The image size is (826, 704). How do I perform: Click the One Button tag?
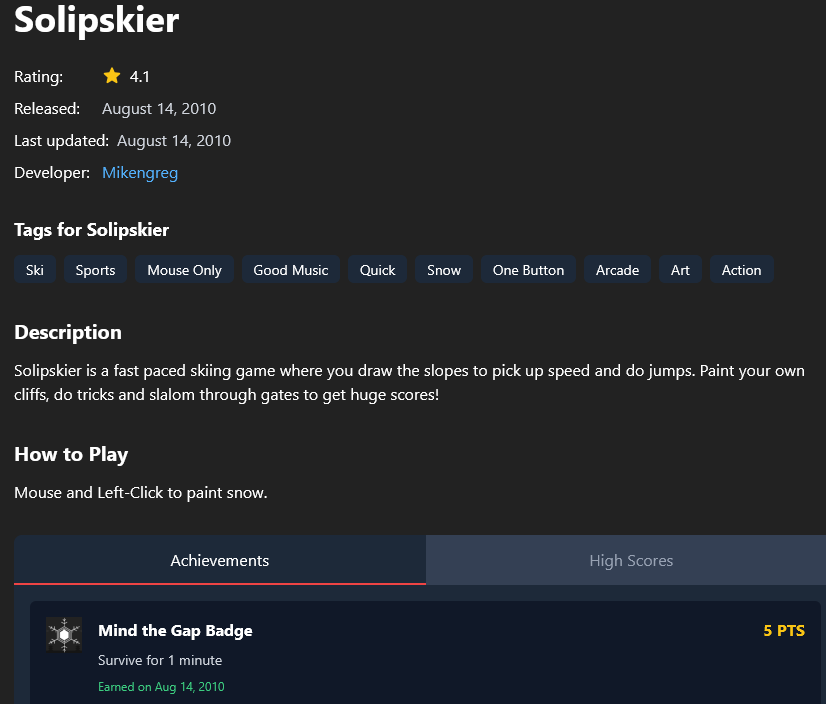pos(528,270)
